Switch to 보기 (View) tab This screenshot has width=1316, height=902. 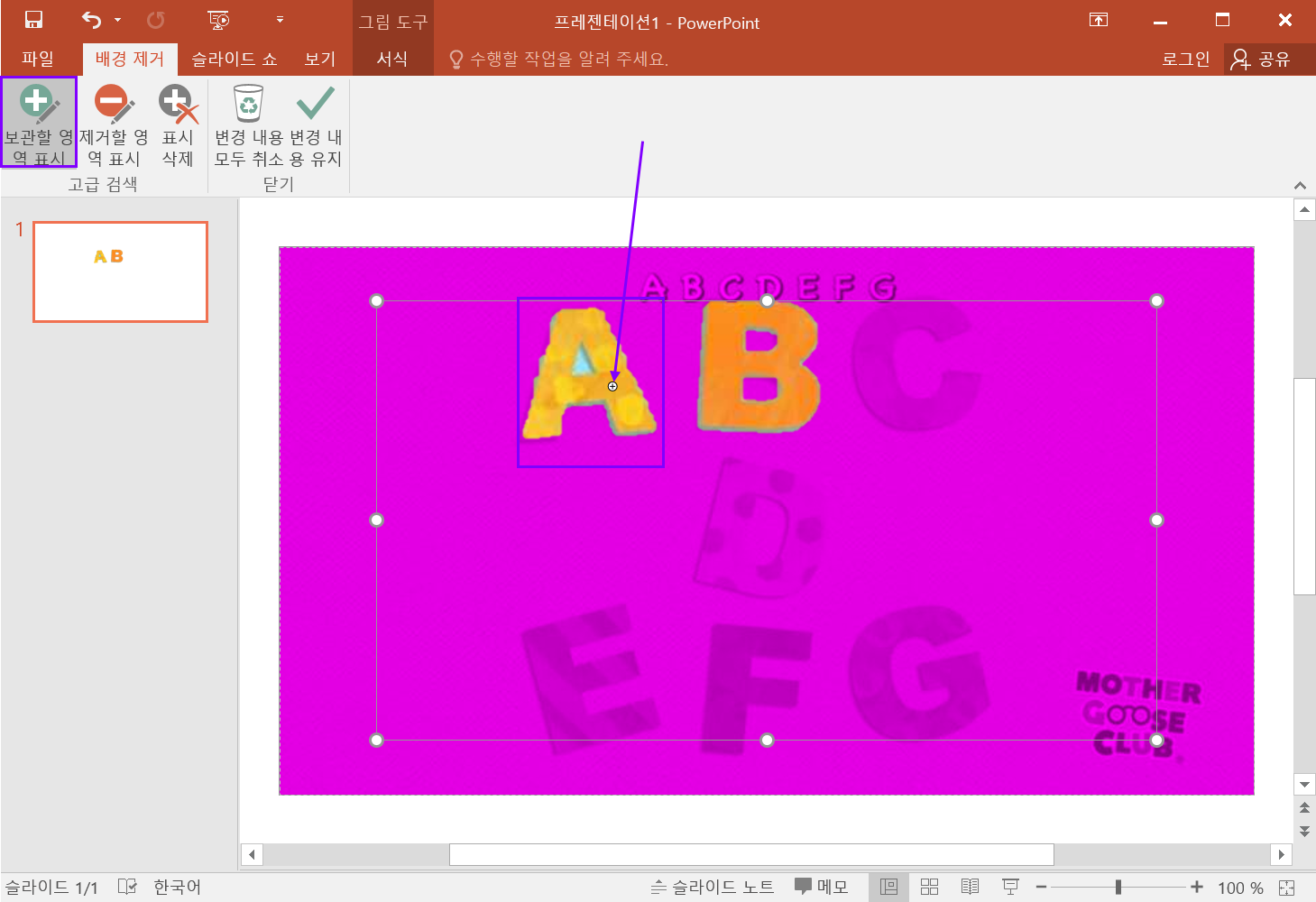point(319,59)
